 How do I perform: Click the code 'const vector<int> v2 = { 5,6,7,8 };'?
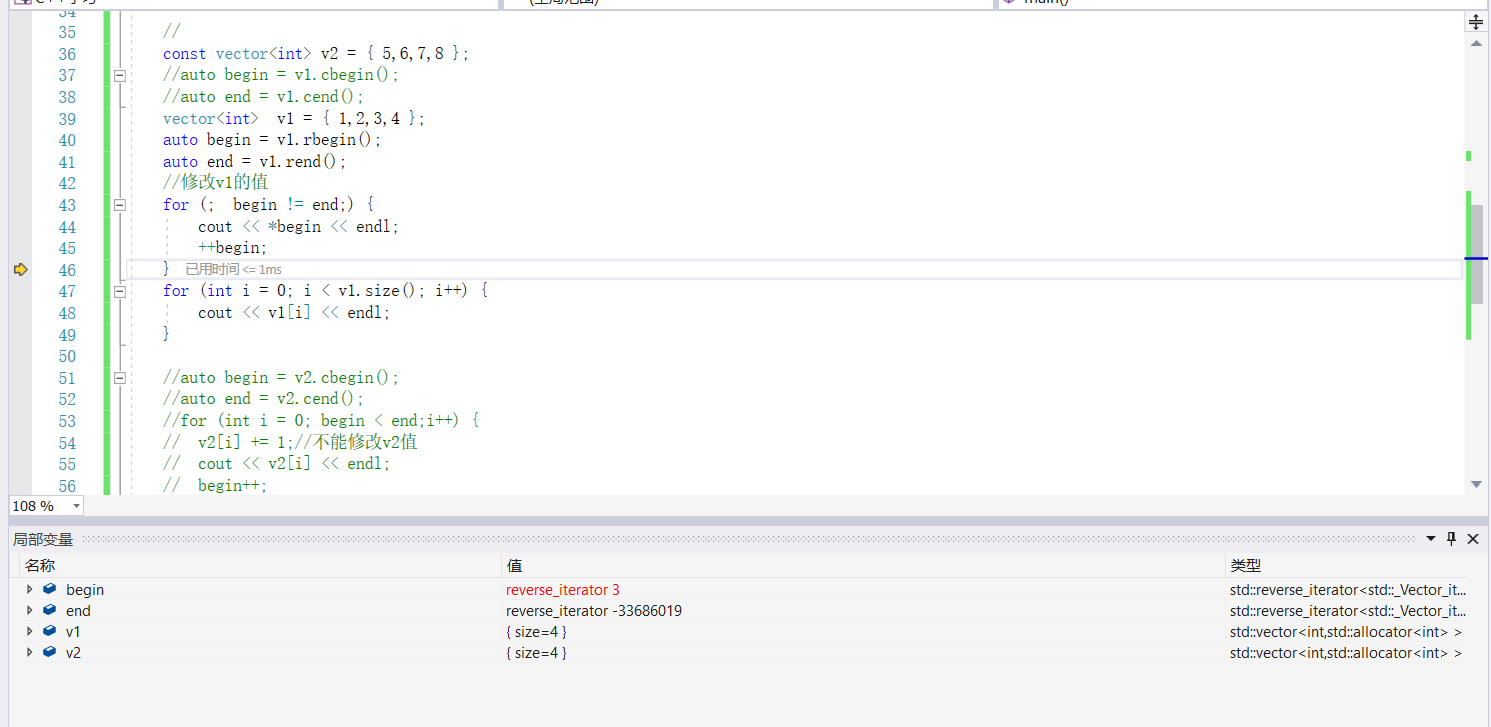point(316,54)
